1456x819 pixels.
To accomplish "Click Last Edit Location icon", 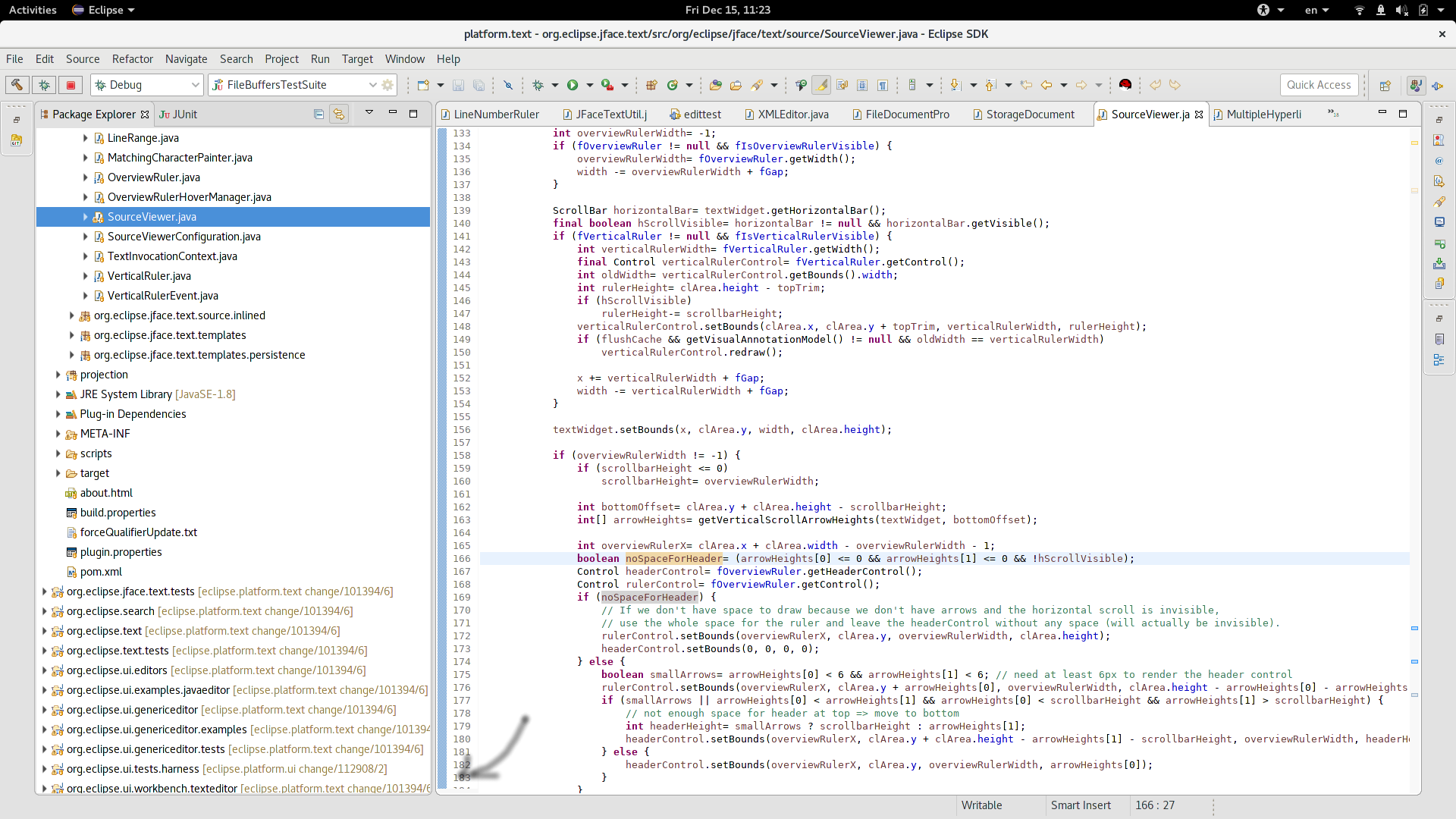I will click(x=1026, y=85).
